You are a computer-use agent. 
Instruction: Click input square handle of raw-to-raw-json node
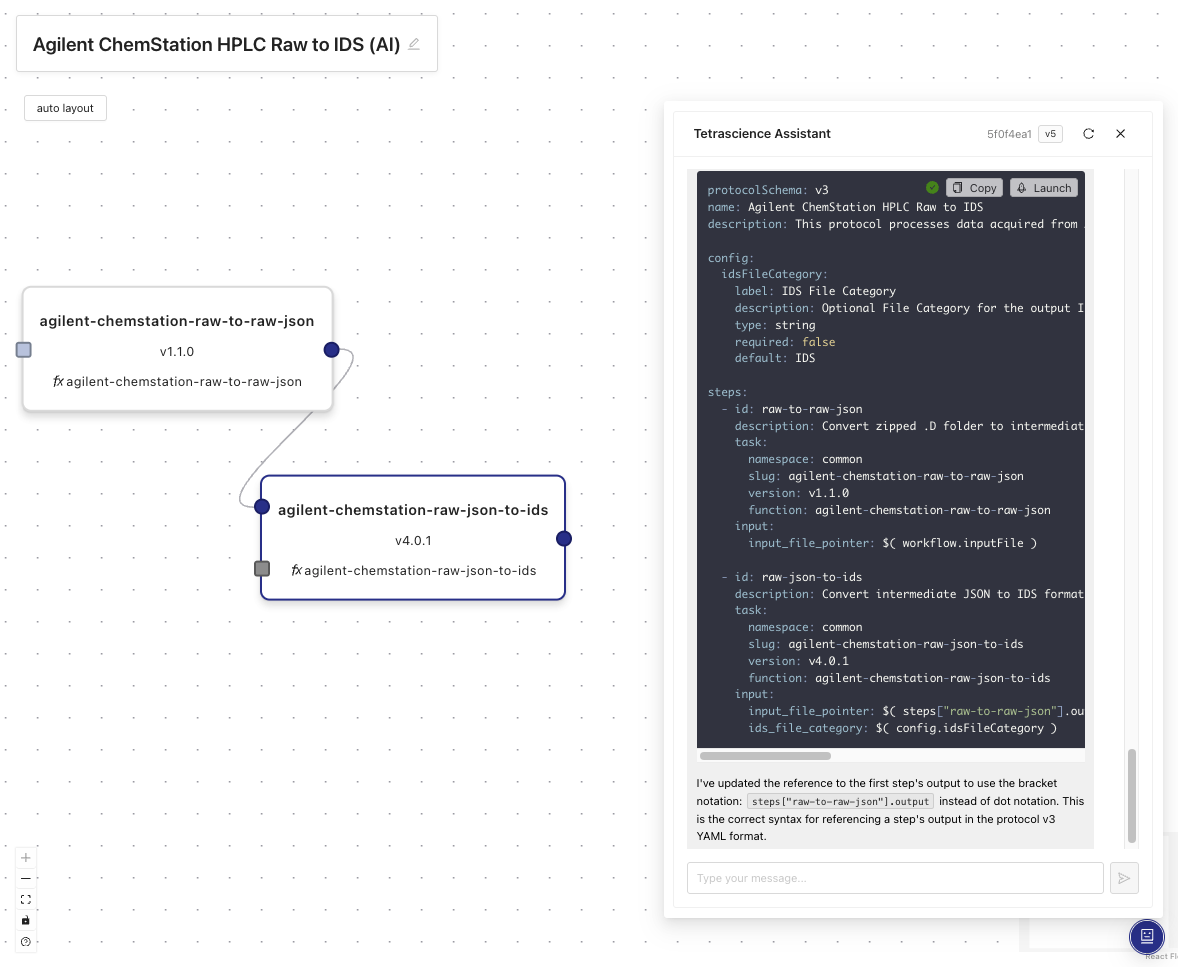tap(24, 349)
